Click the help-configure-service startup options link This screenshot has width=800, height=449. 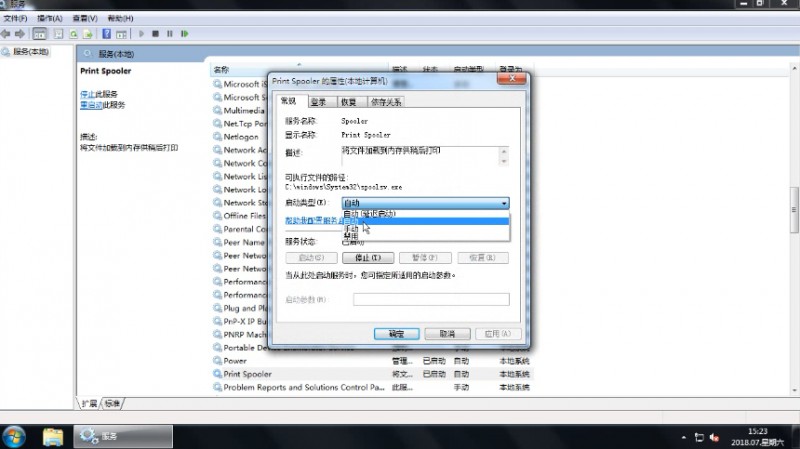click(314, 221)
